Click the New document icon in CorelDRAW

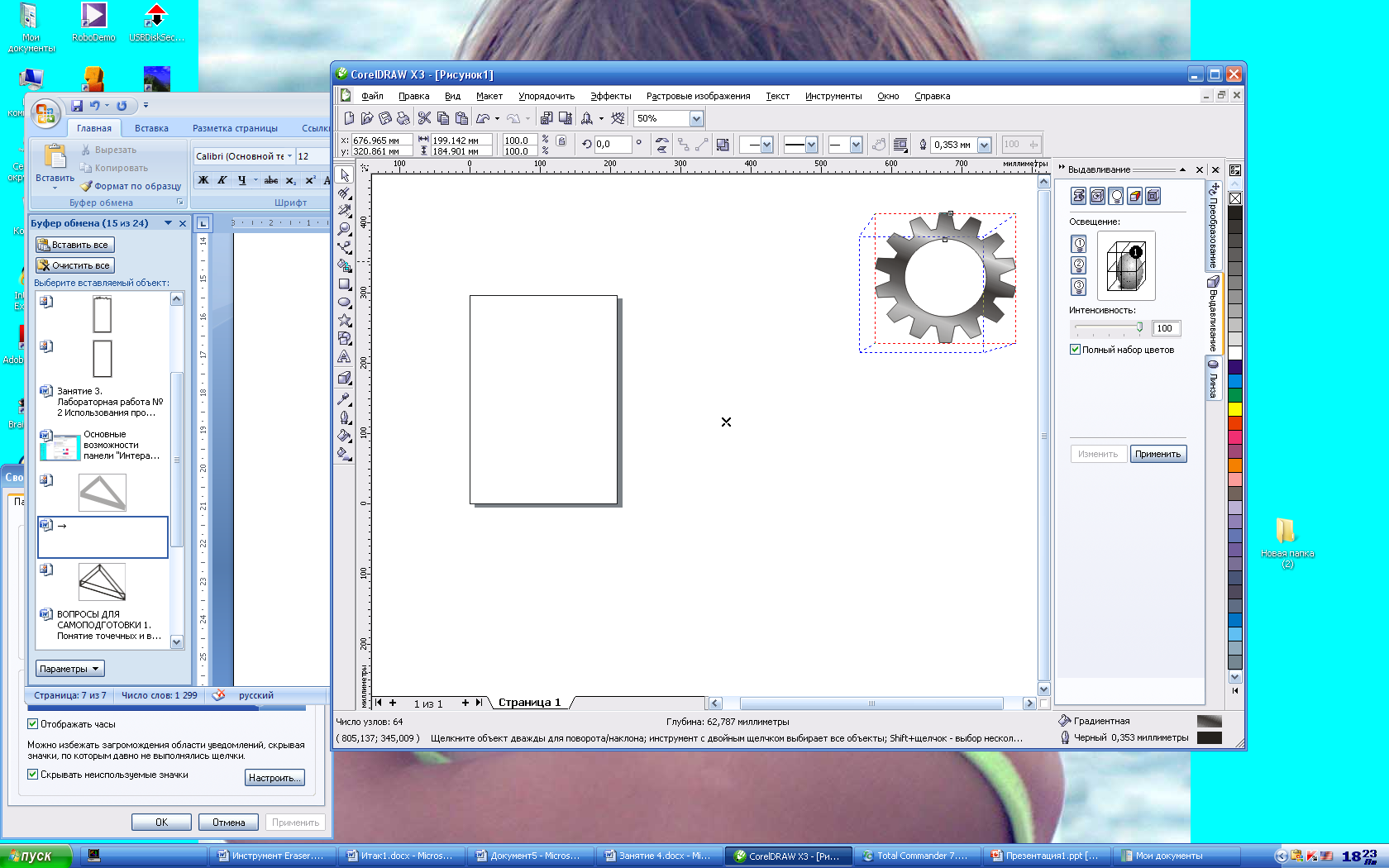pos(349,118)
